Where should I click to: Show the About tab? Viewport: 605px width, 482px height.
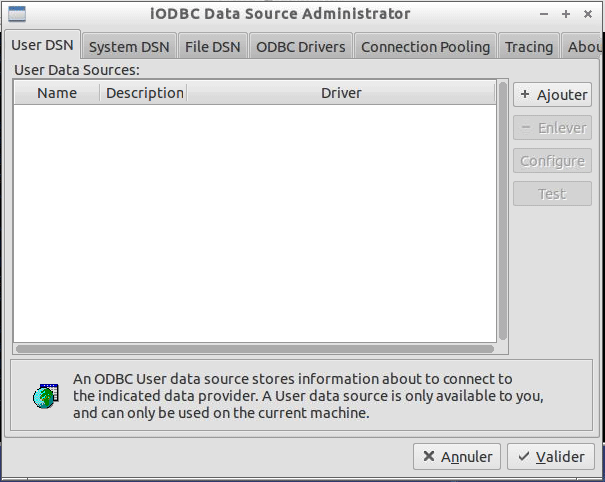[583, 47]
